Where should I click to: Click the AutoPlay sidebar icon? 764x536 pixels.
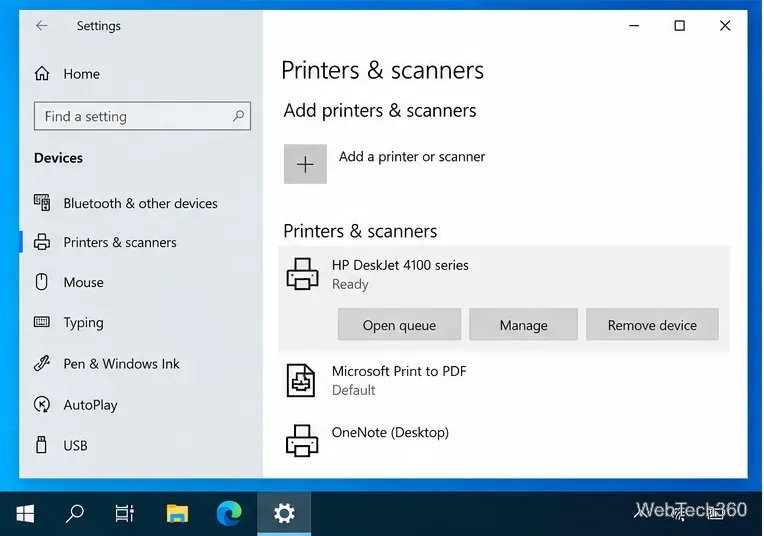point(42,404)
